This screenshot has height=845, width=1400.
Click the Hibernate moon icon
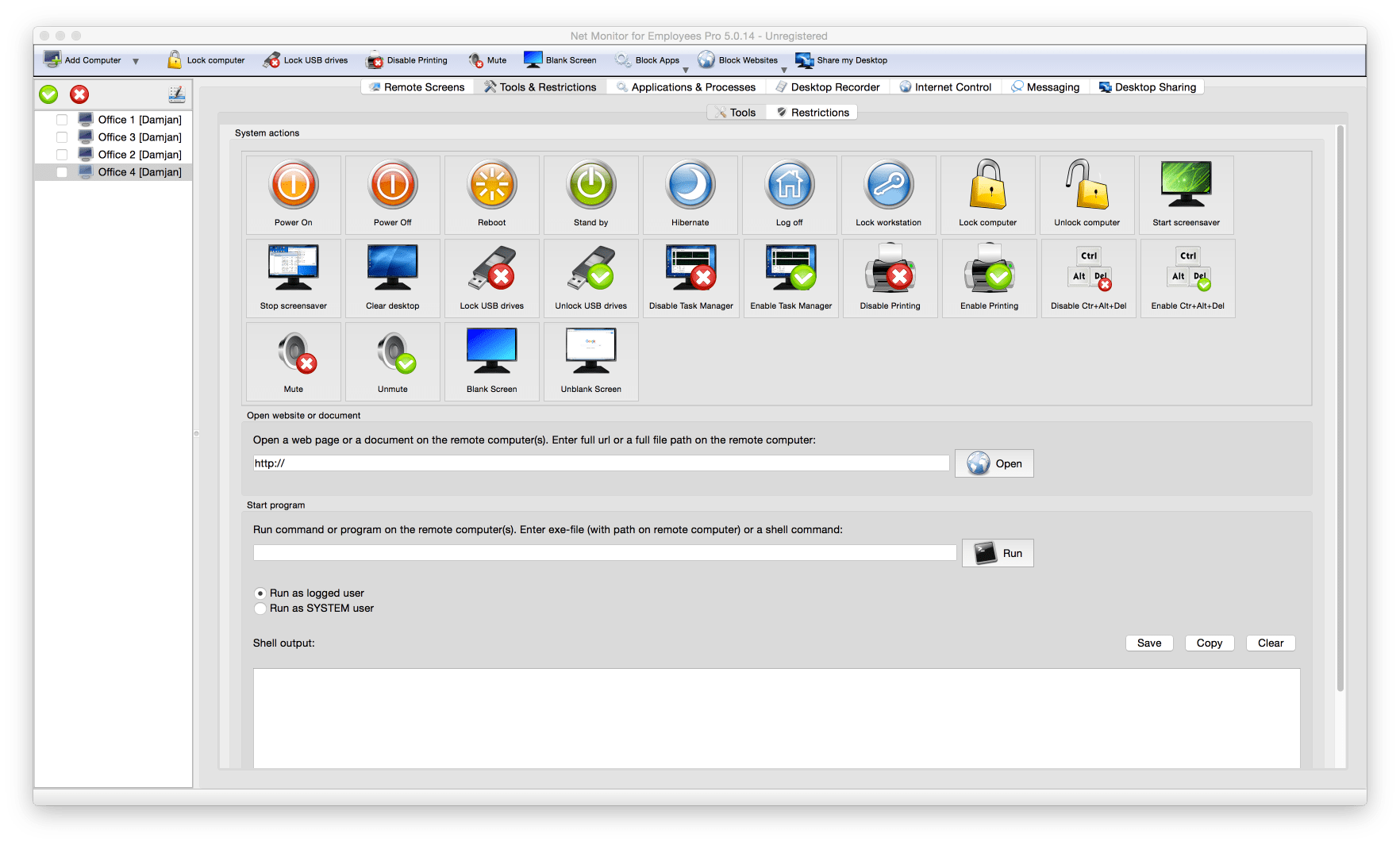[x=690, y=185]
